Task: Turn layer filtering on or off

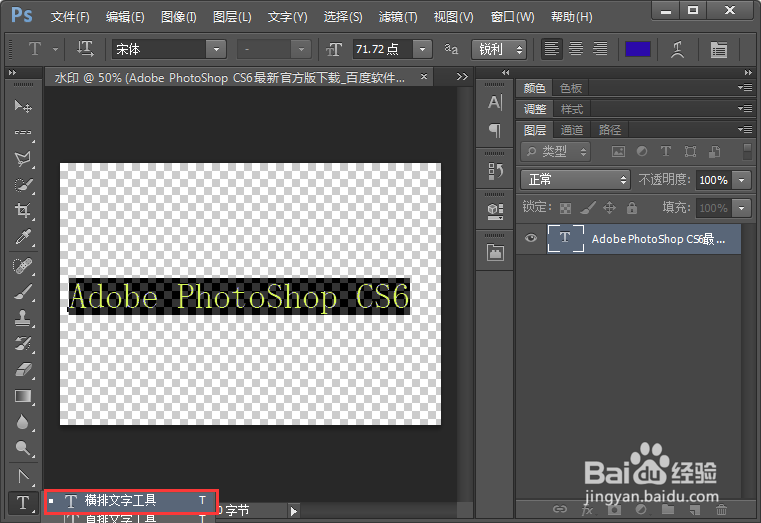Action: tap(747, 151)
